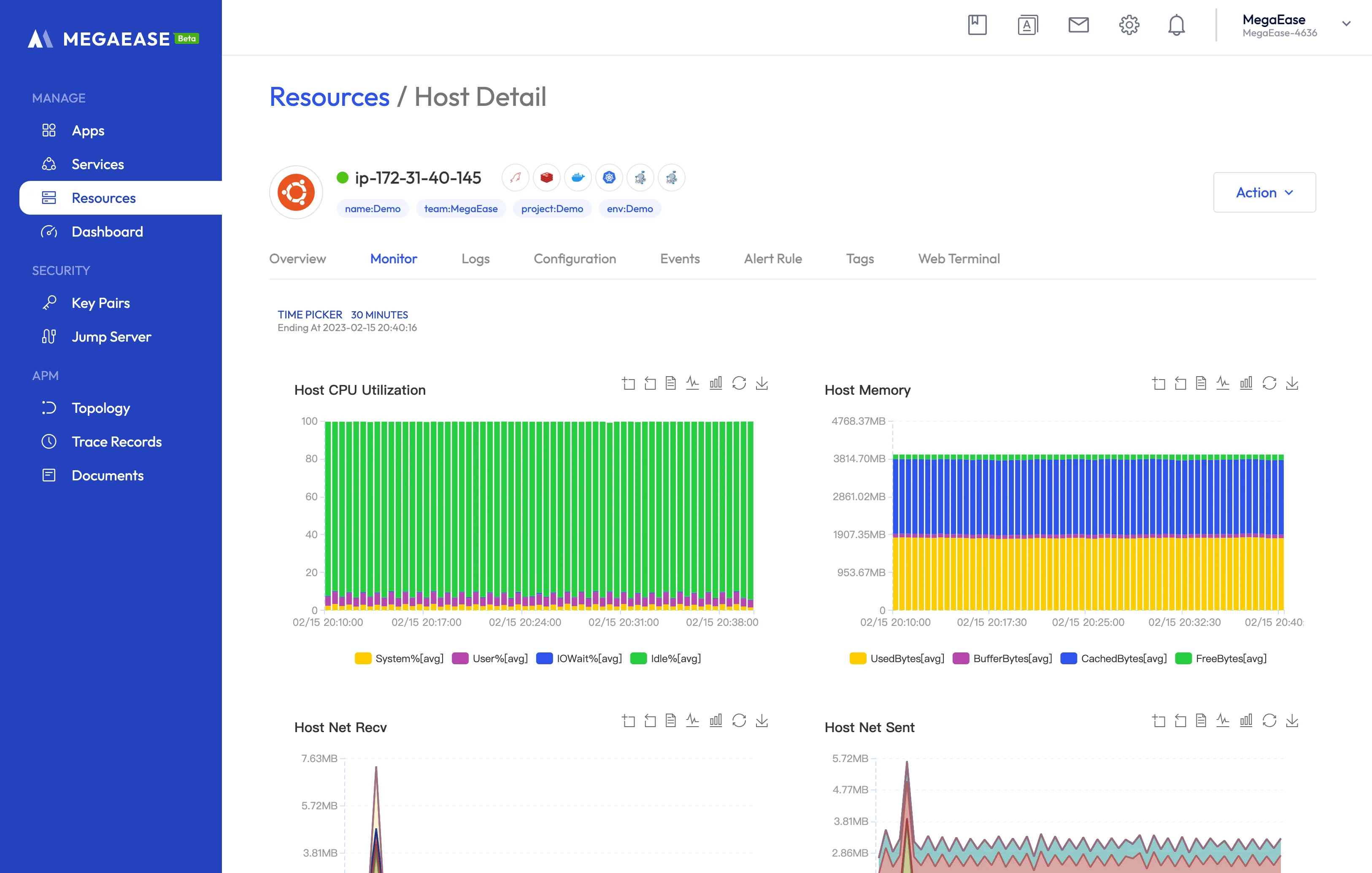The width and height of the screenshot is (1372, 873).
Task: Toggle User%[avg] series in CPU legend
Action: point(490,658)
